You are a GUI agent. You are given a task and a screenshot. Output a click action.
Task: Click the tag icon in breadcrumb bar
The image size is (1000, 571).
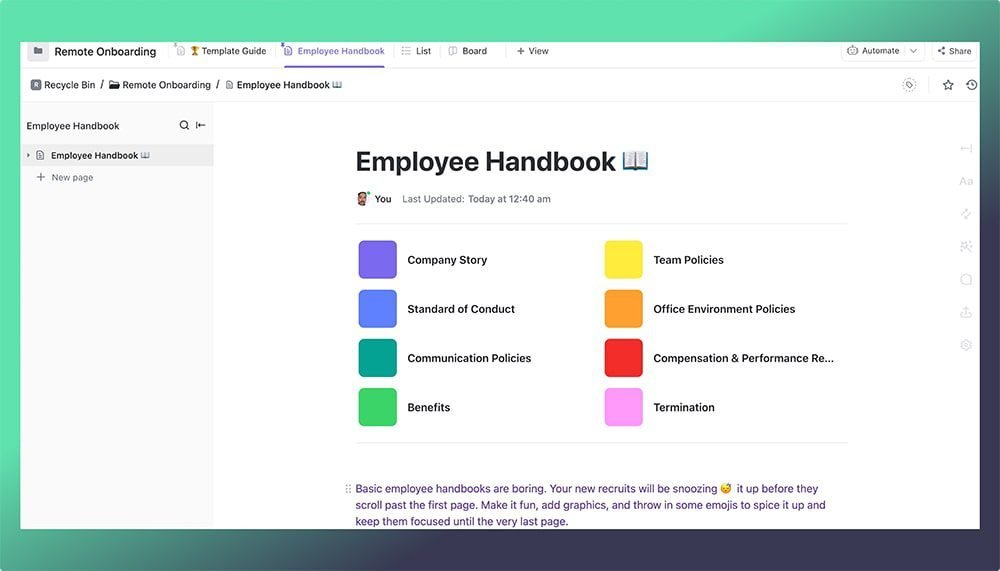[x=909, y=85]
